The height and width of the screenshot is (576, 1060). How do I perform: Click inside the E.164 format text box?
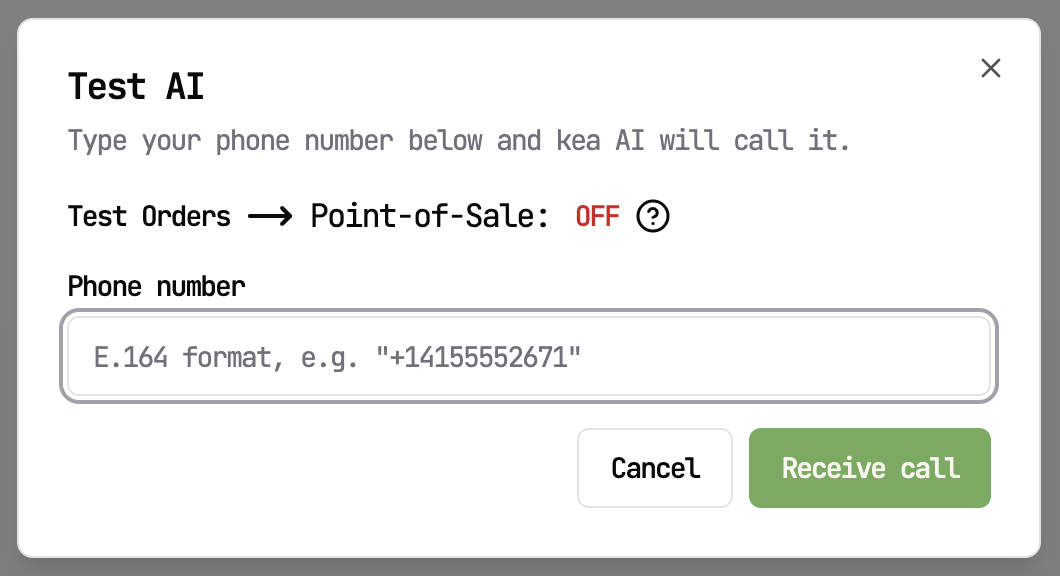528,356
